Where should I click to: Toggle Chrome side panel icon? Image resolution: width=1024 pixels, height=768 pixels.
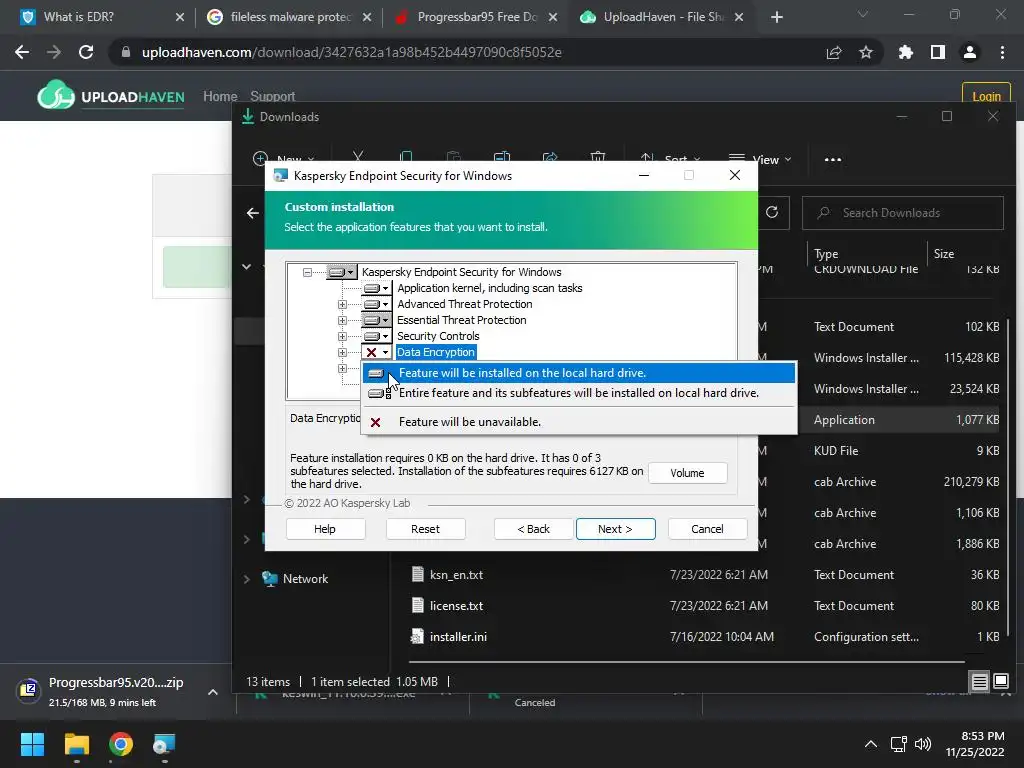938,52
